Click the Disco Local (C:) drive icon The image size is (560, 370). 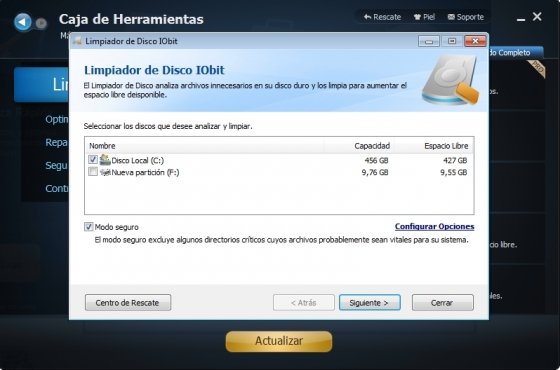(105, 160)
